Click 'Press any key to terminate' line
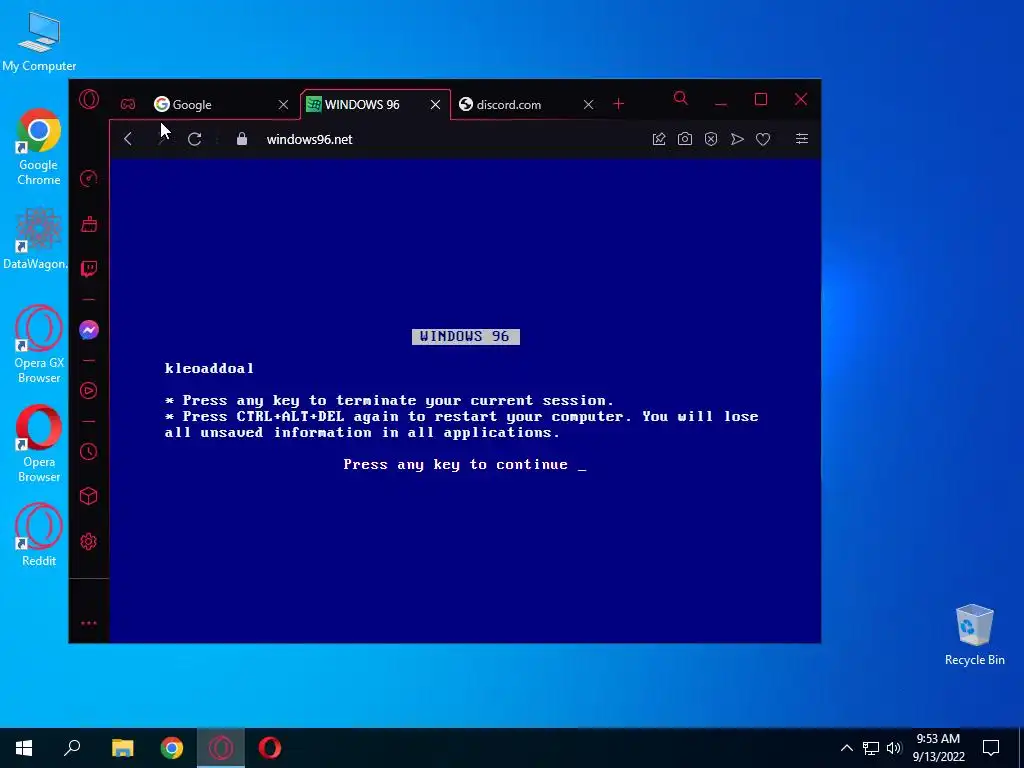 390,400
